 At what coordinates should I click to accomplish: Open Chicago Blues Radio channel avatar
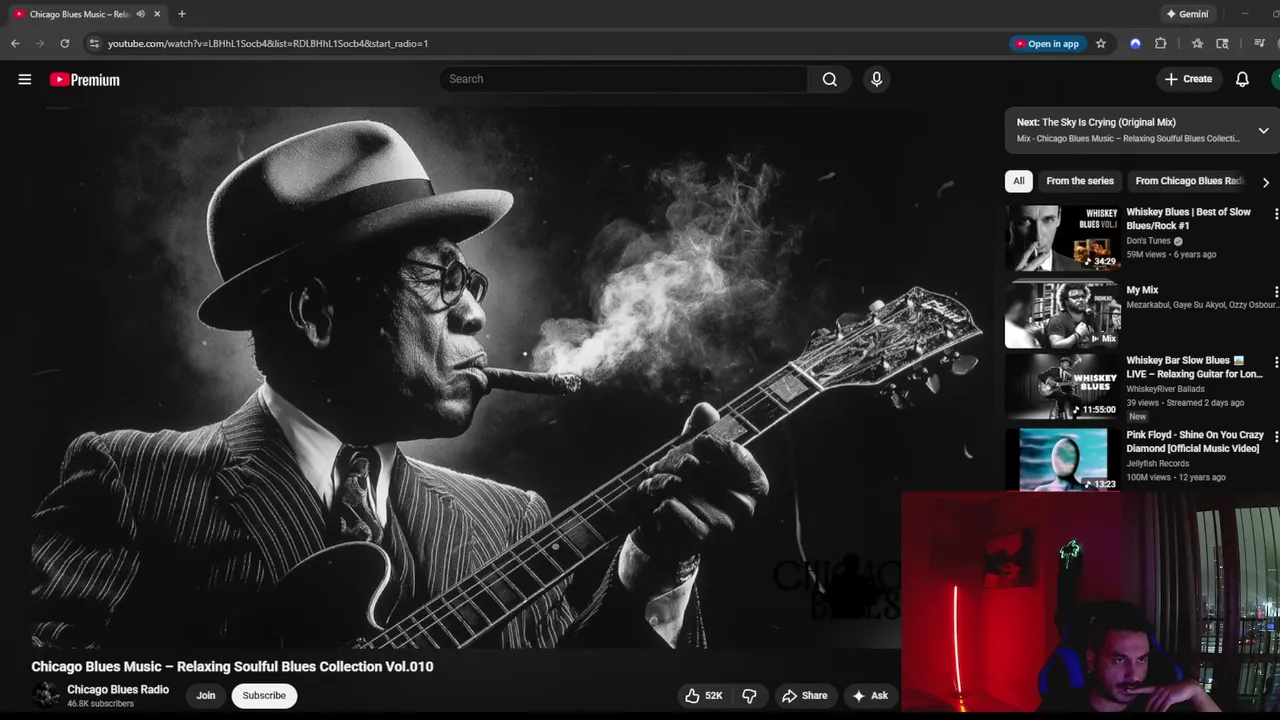pos(45,695)
